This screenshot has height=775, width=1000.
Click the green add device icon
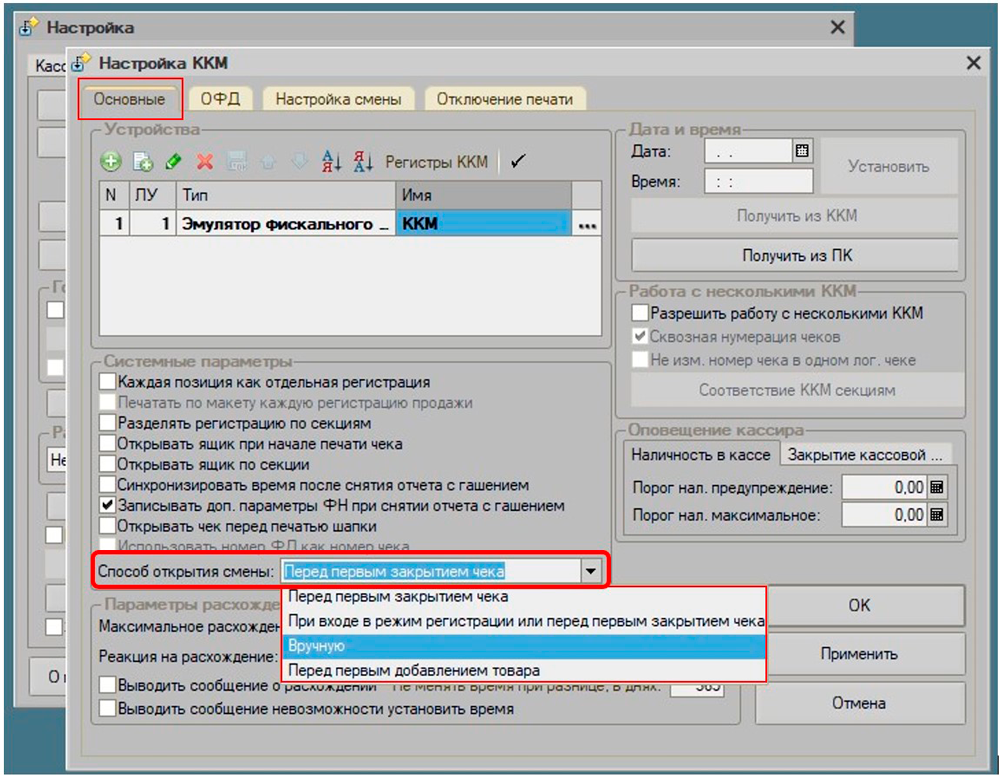[110, 161]
